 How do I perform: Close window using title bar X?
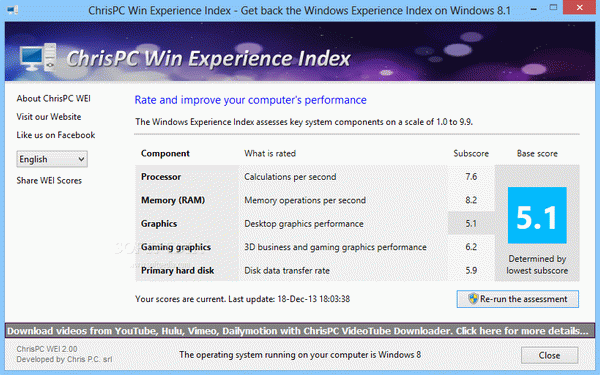(580, 8)
